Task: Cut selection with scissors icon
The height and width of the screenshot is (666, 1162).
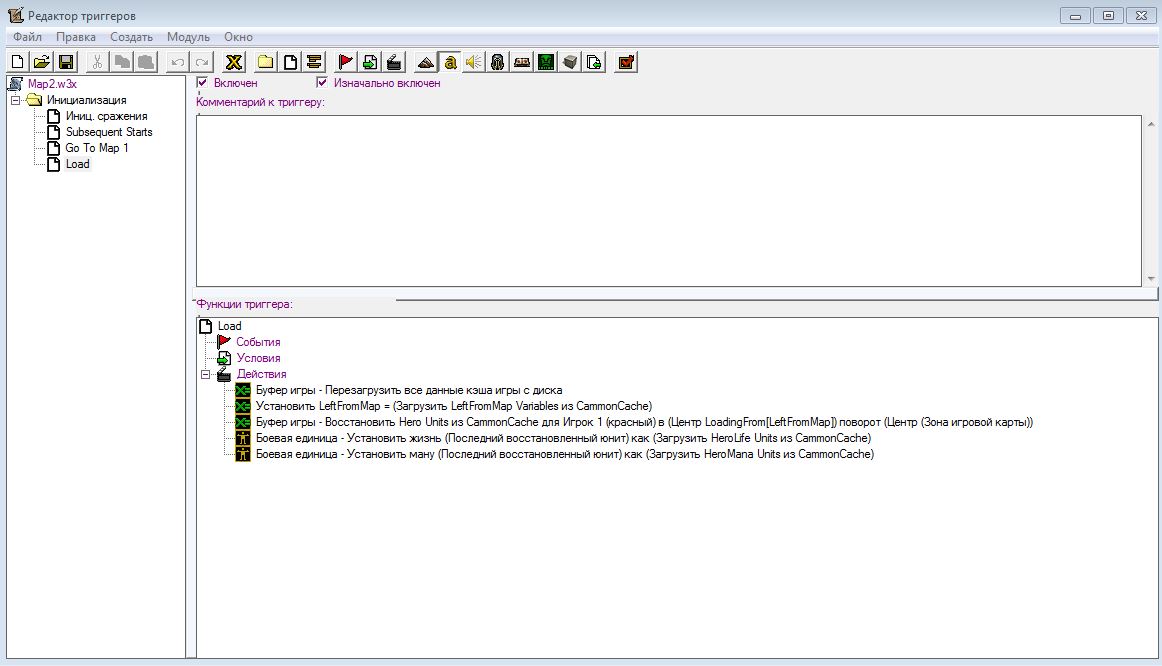Action: [97, 62]
